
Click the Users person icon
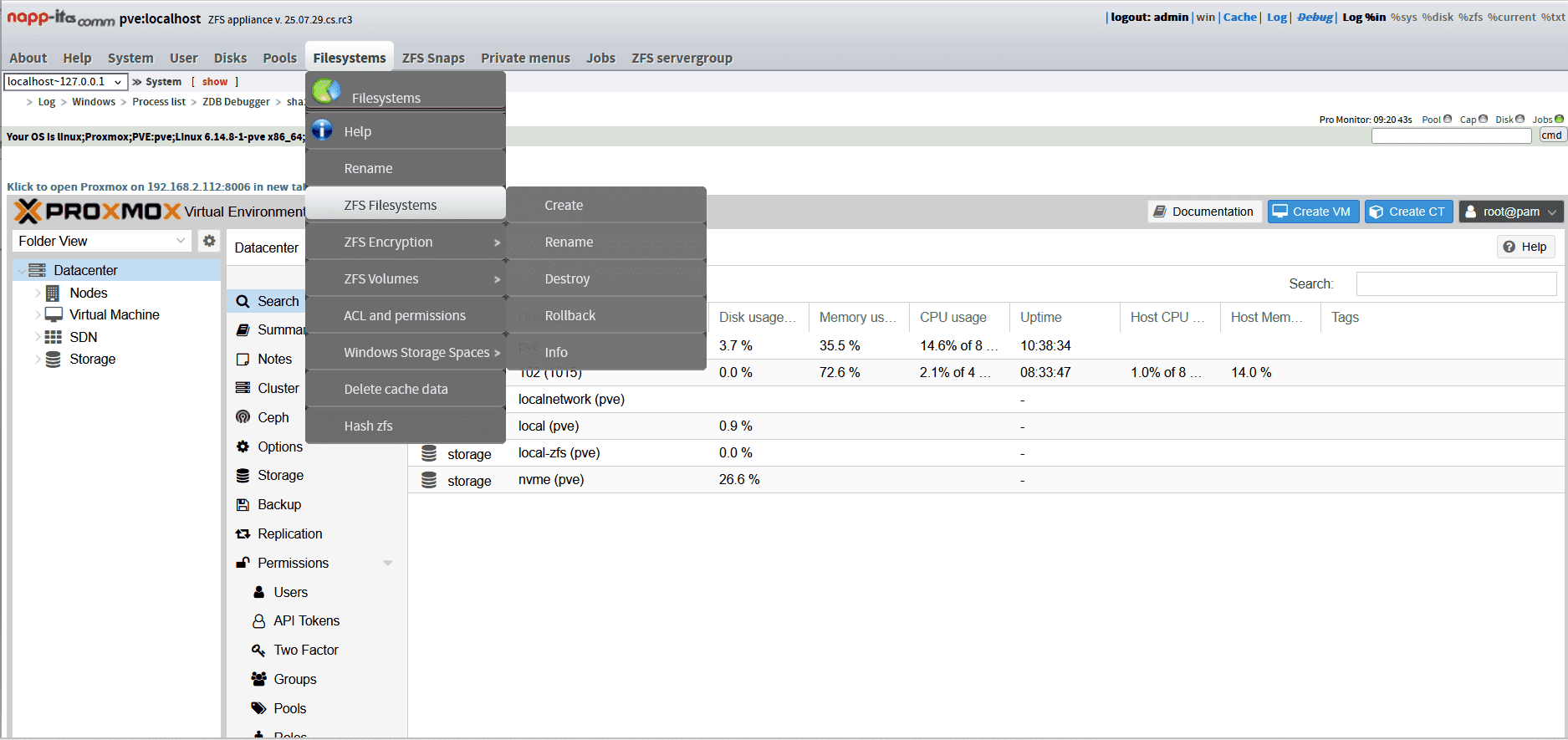(259, 592)
